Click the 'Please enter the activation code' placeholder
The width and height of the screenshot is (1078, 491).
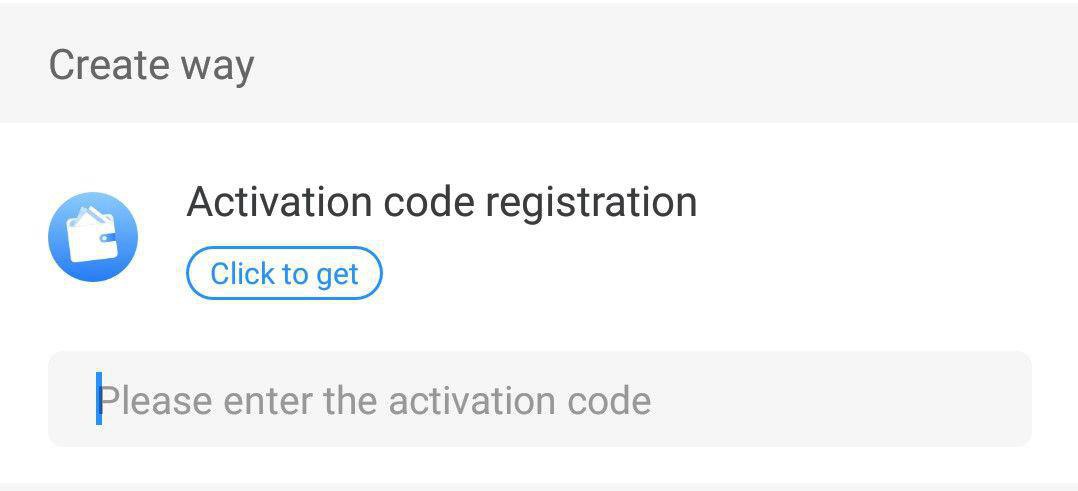(375, 400)
